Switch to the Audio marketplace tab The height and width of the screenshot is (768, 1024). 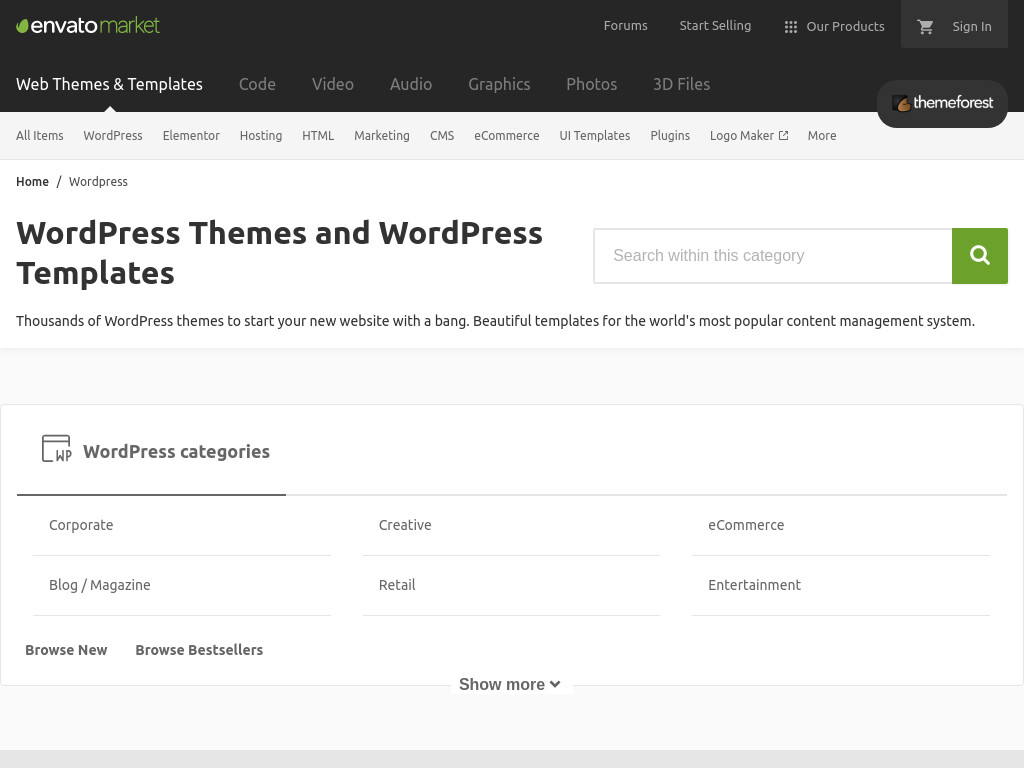(x=411, y=84)
